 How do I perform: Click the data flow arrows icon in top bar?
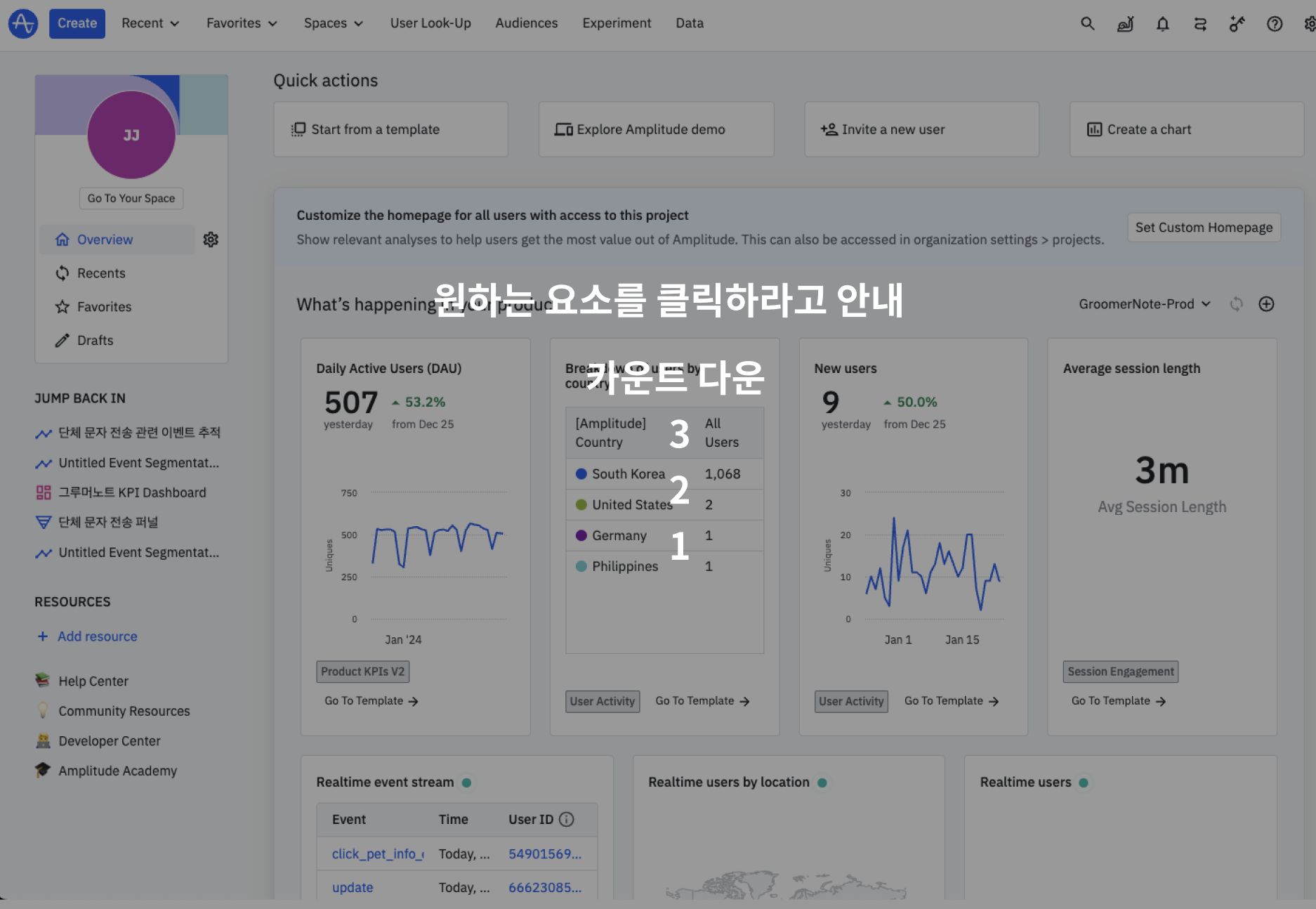(1200, 24)
